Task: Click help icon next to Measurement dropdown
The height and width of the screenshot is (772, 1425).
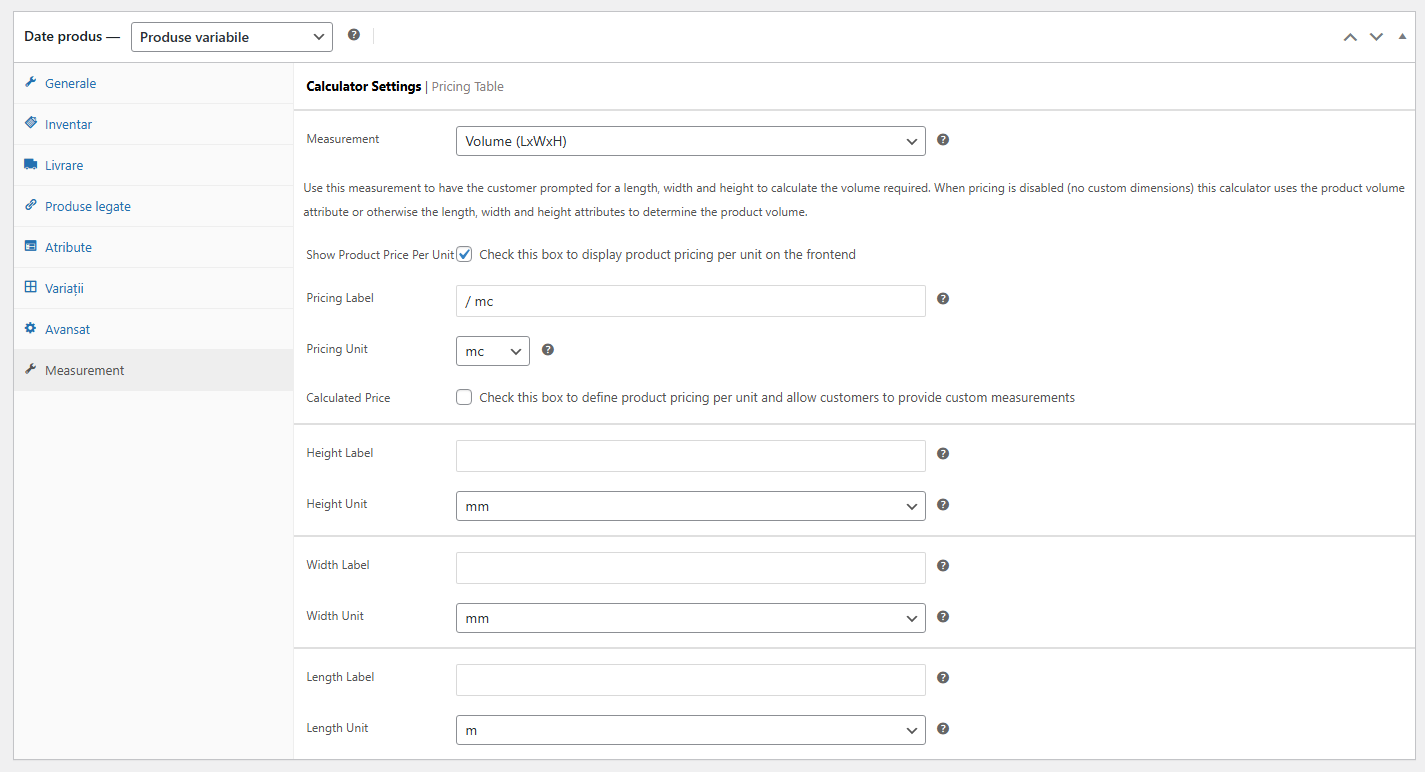Action: [x=942, y=140]
